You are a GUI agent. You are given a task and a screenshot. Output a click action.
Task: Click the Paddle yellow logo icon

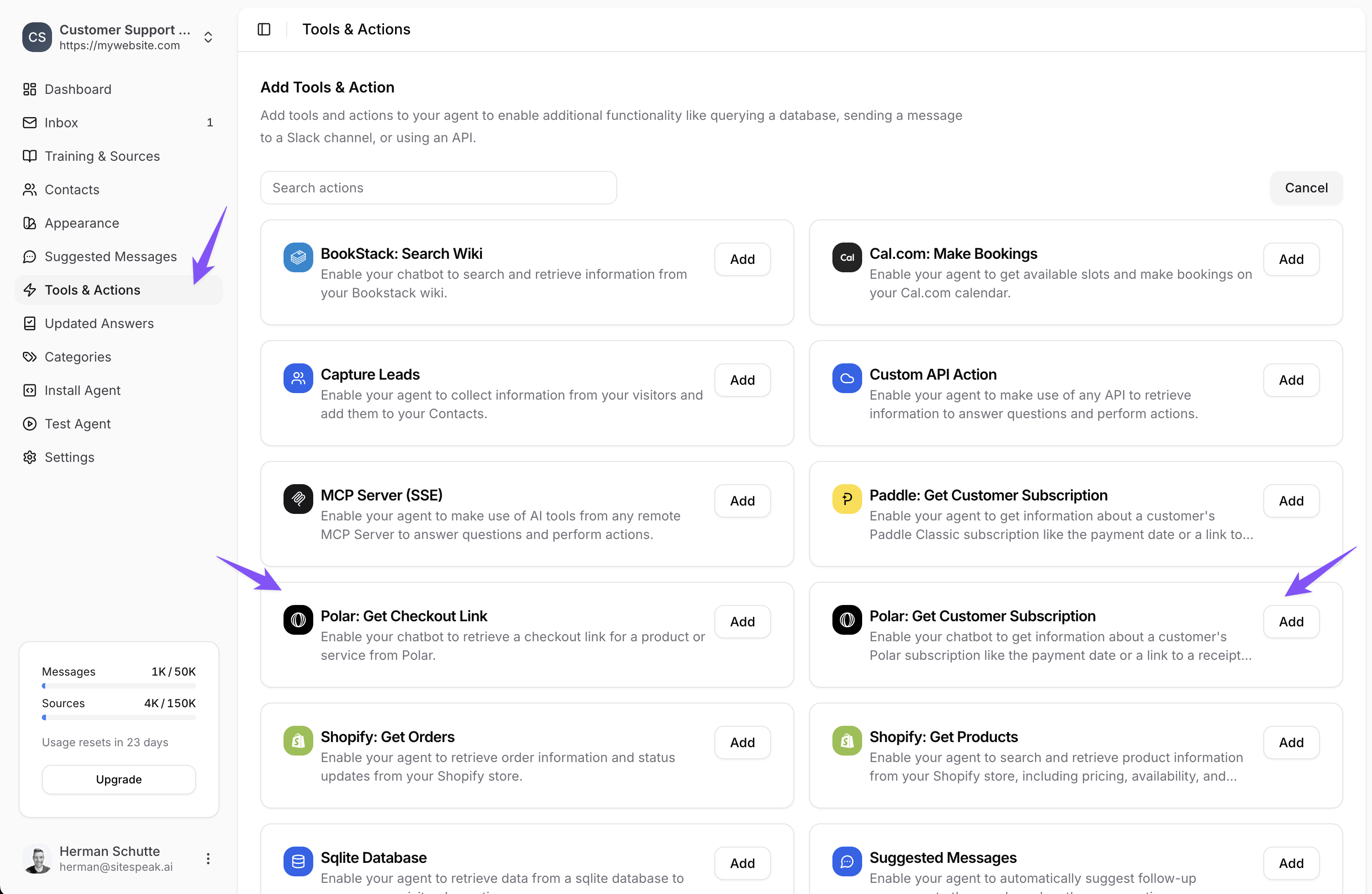846,499
